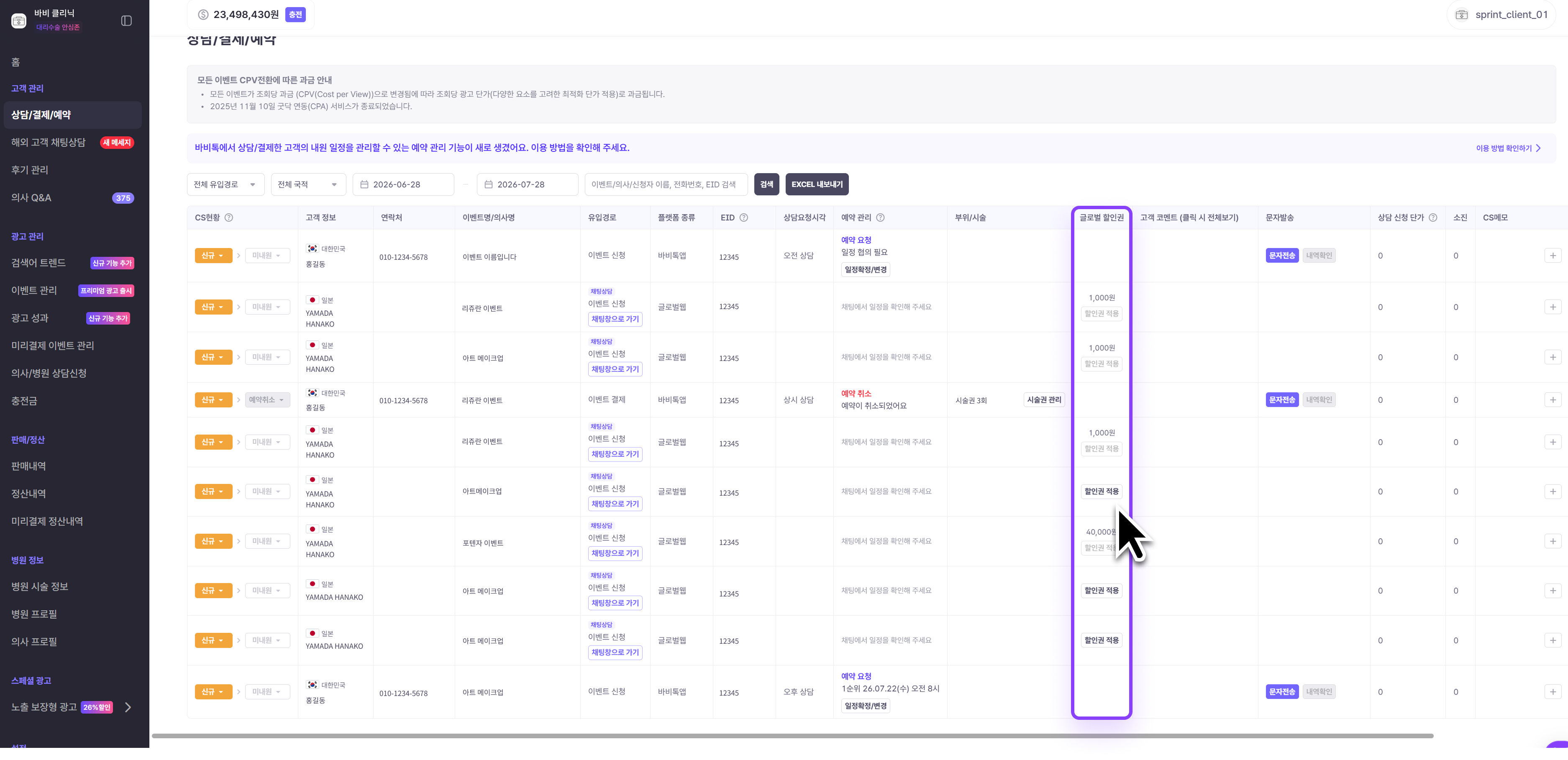Click 일정확정/변경 in the 오후 상담 row
The height and width of the screenshot is (760, 1568).
pyautogui.click(x=866, y=706)
